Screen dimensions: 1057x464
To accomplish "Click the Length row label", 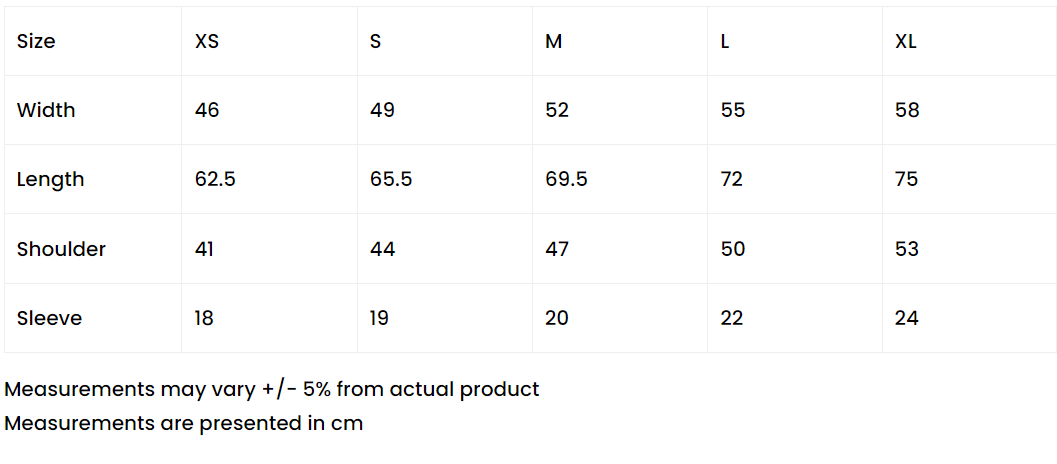I will (93, 179).
